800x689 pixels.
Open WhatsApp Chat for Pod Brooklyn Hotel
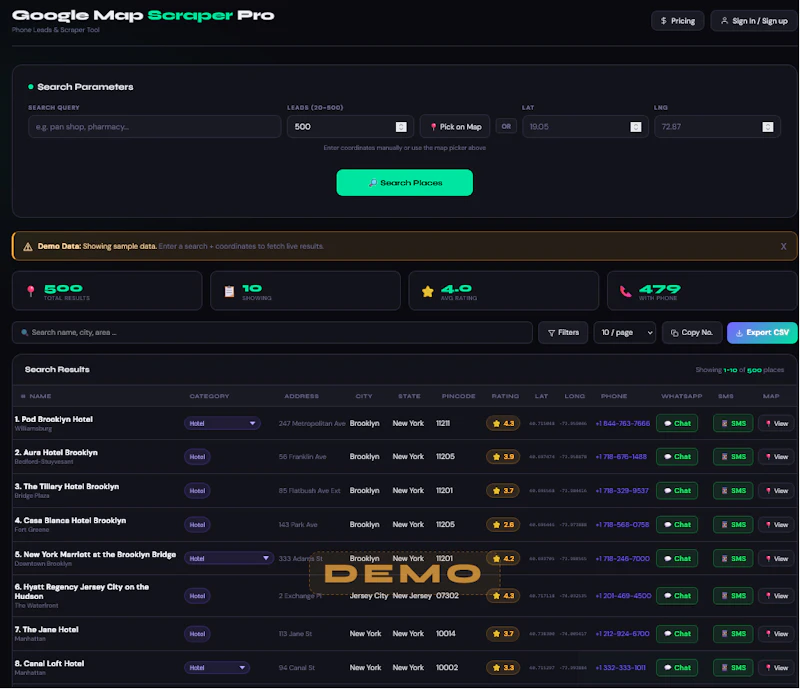click(677, 424)
